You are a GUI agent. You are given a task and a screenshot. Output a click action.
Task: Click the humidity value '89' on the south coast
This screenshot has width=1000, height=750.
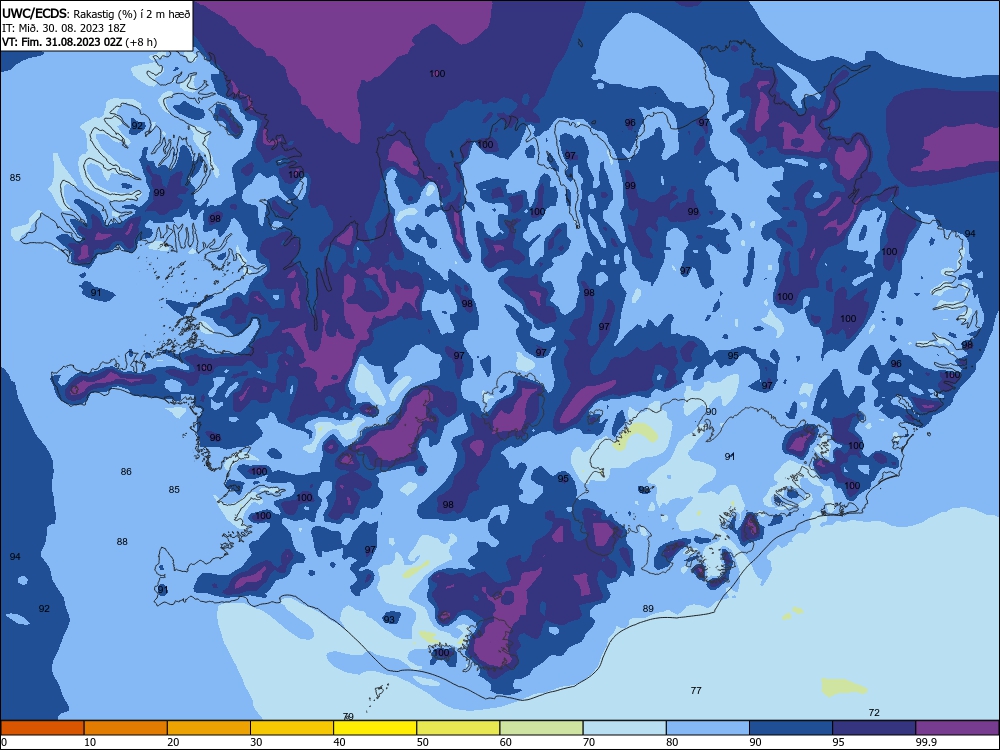click(648, 609)
